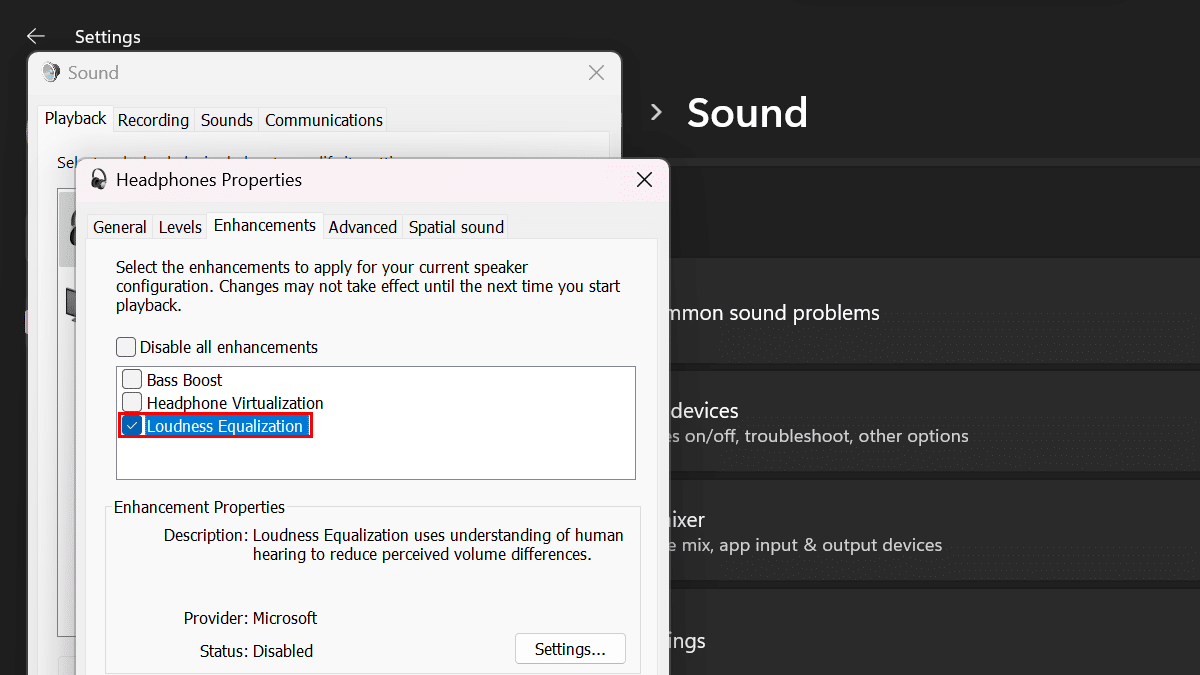Open the Communications tab
This screenshot has width=1200, height=675.
click(x=323, y=120)
